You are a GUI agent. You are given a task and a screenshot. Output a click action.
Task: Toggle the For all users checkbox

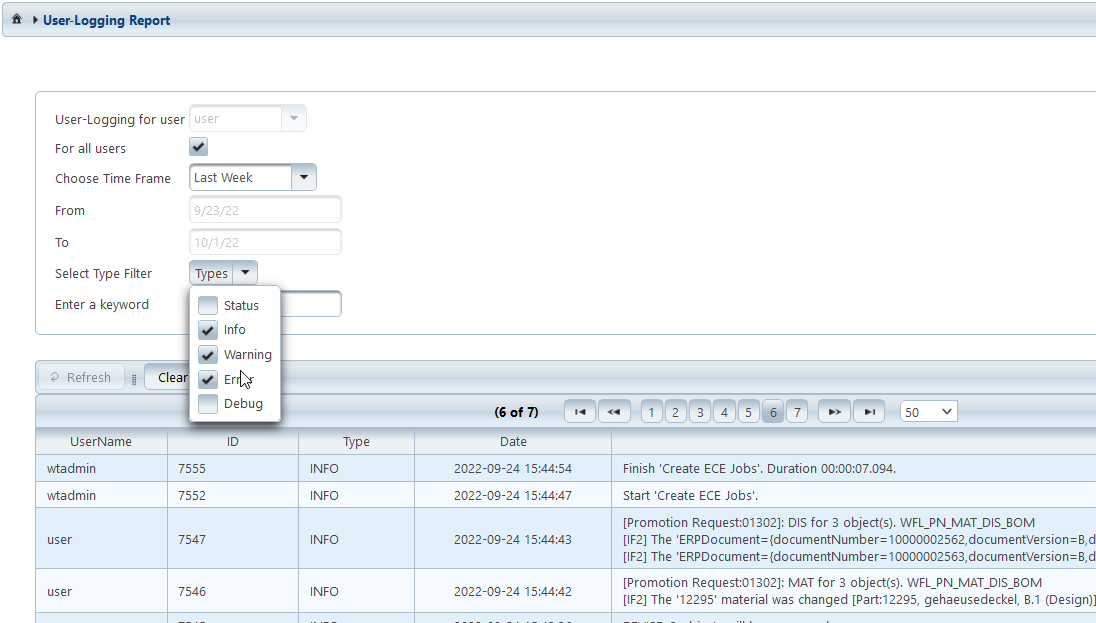tap(198, 148)
